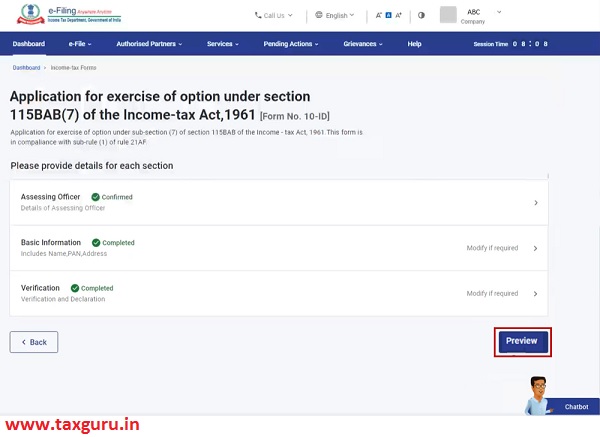The height and width of the screenshot is (437, 600).
Task: Click the Preview button
Action: [522, 341]
